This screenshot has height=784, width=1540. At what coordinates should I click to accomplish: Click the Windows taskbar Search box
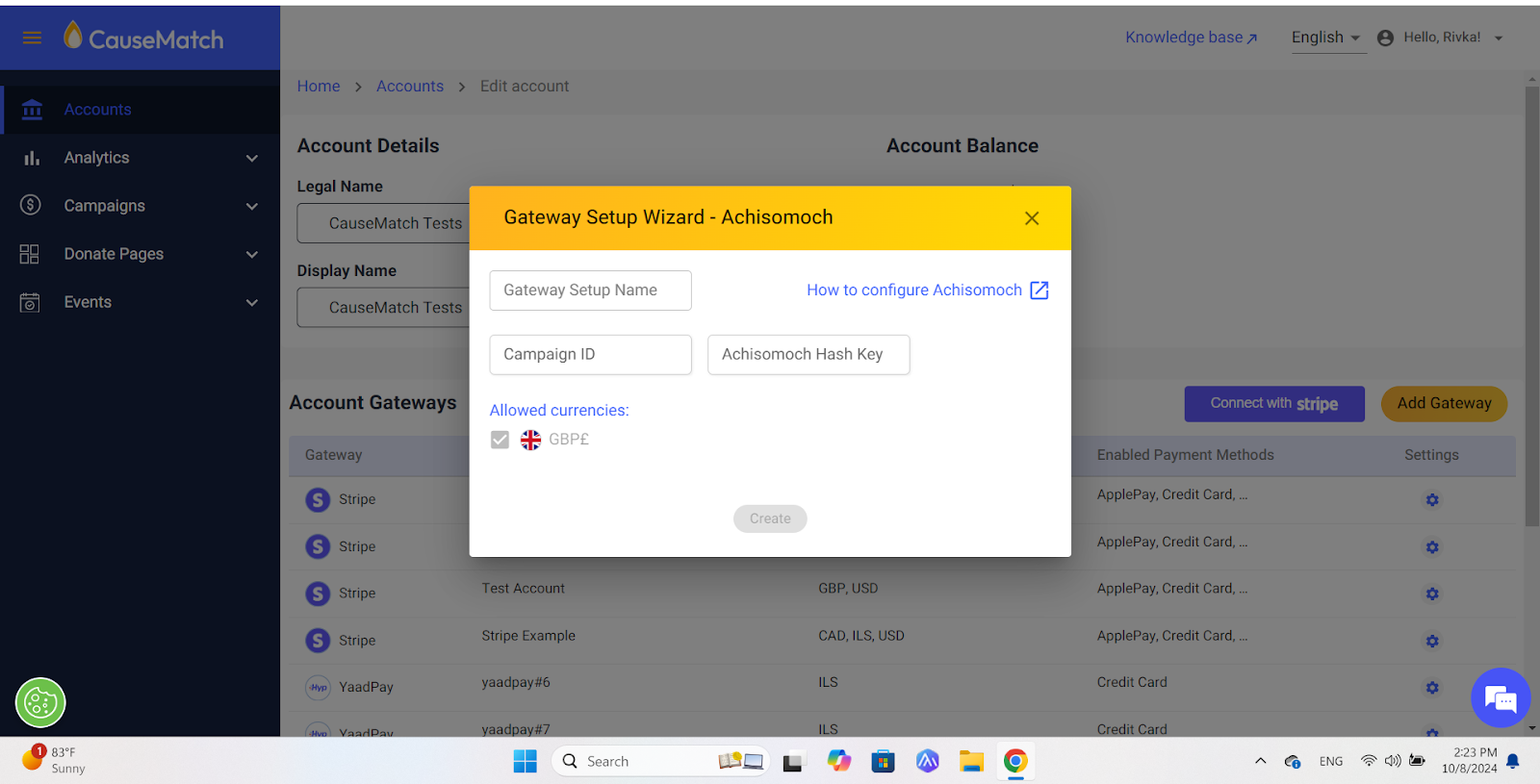click(x=660, y=761)
